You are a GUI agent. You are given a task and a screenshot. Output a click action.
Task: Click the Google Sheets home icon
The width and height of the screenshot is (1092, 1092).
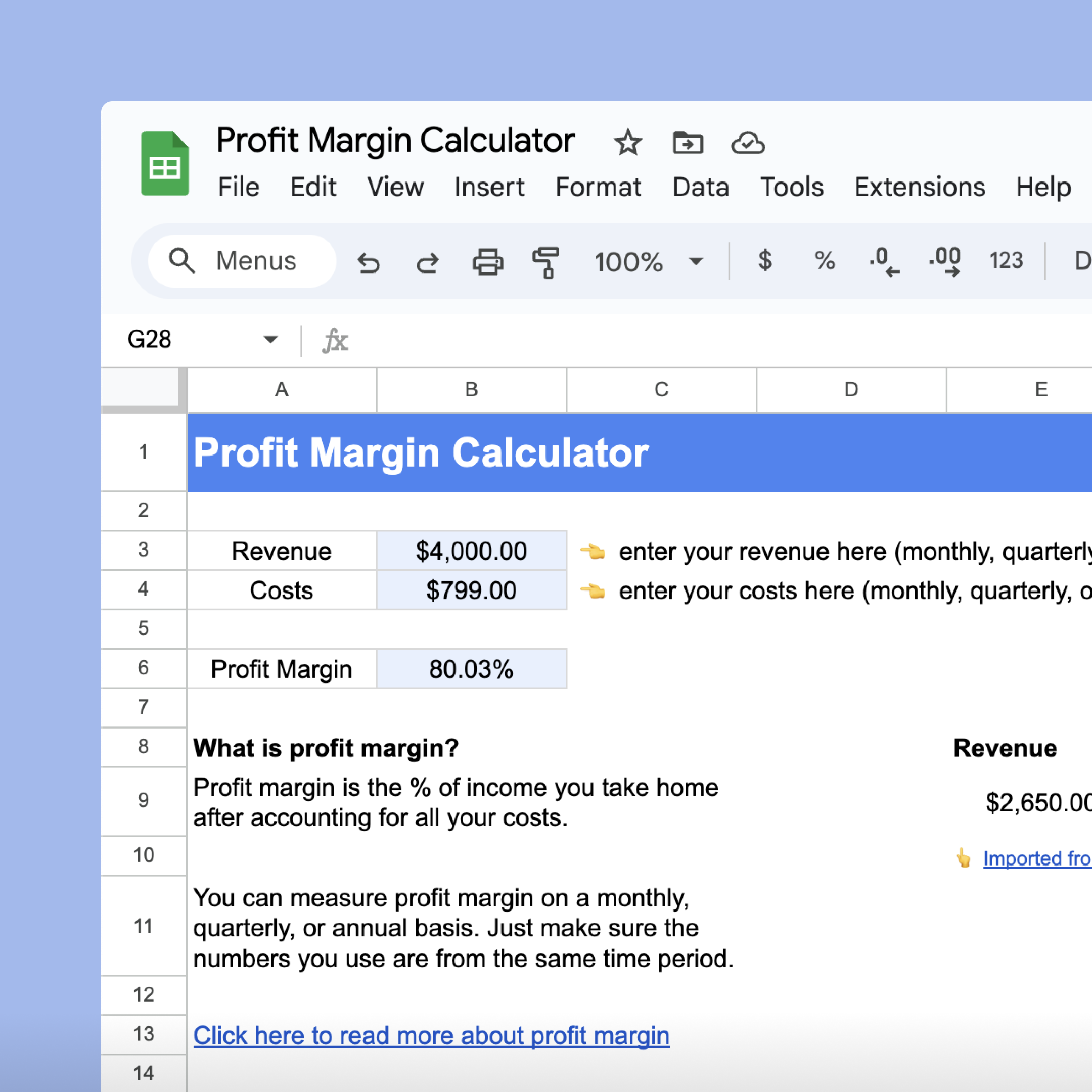tap(164, 163)
